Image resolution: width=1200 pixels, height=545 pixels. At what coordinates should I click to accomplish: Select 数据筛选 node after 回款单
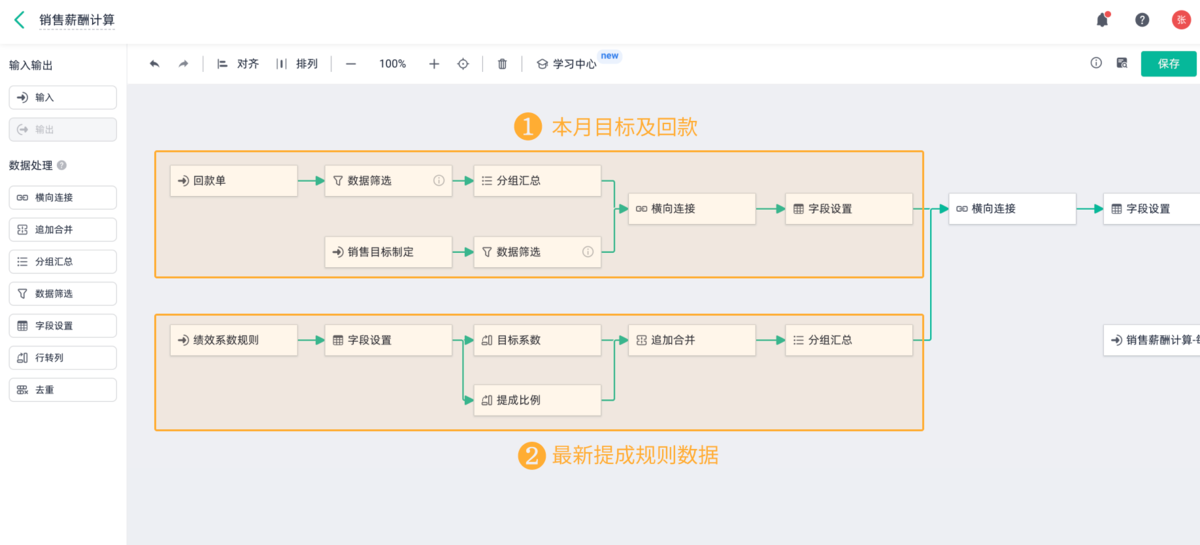[x=388, y=181]
